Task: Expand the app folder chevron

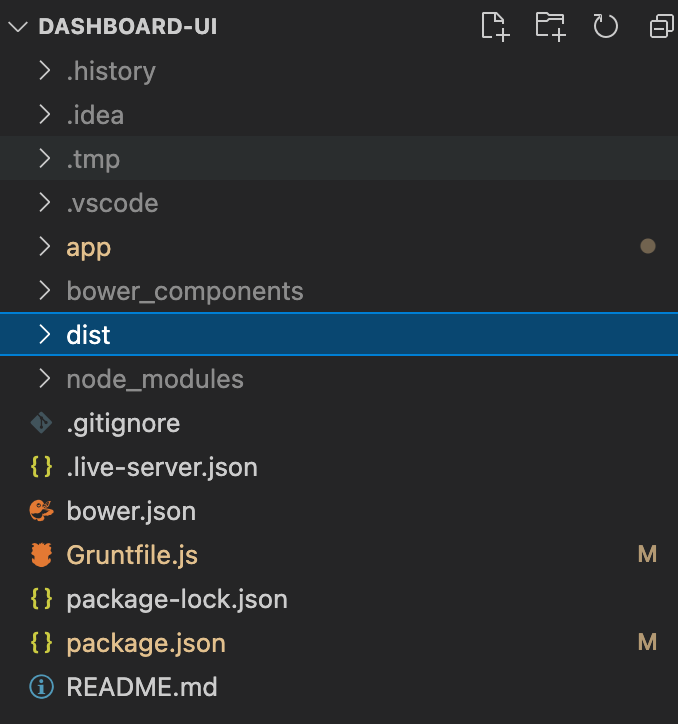Action: [x=44, y=247]
